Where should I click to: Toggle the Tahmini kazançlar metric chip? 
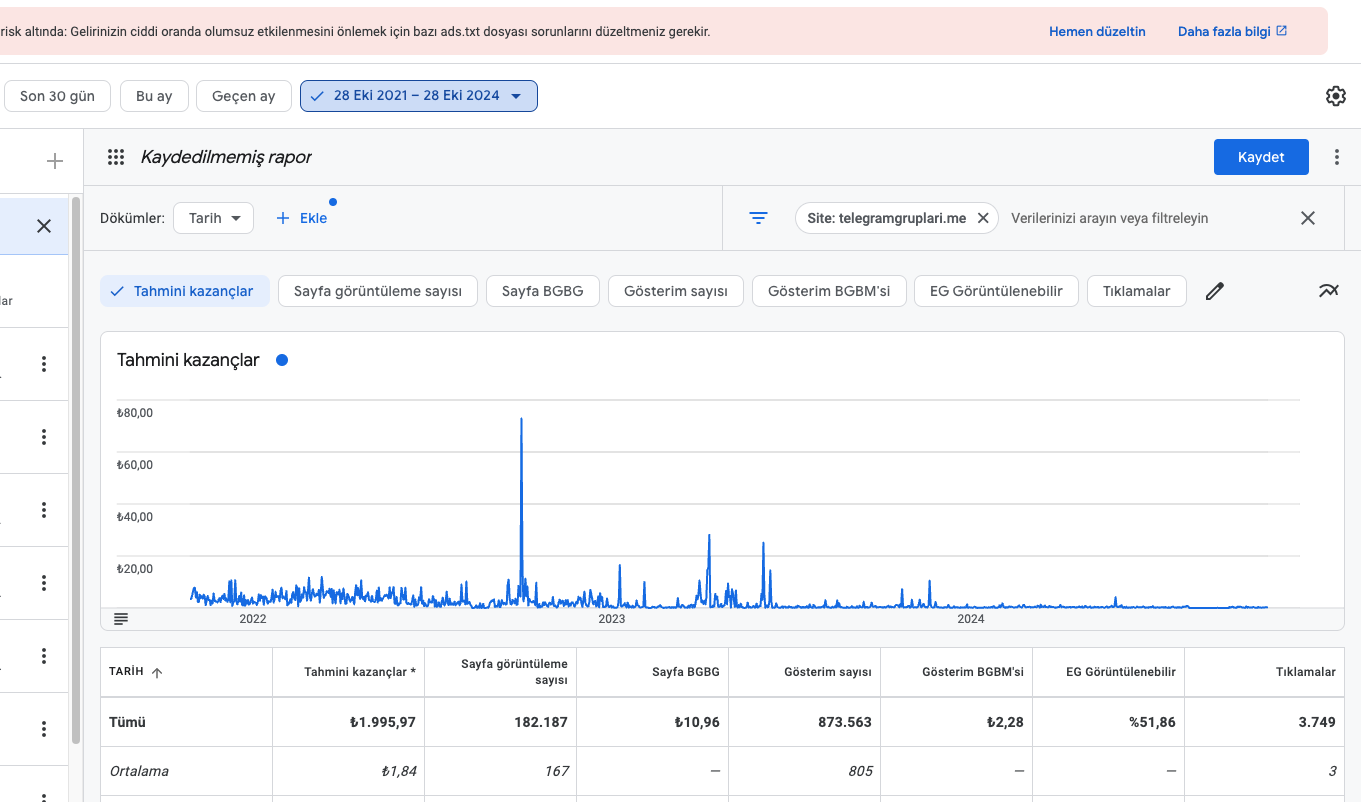[x=185, y=291]
